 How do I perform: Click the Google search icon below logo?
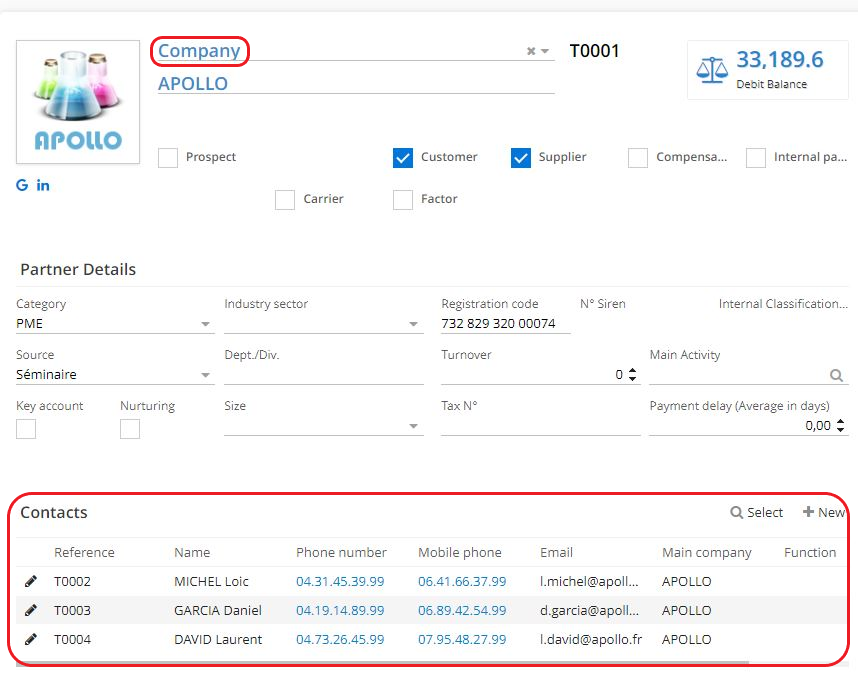(x=22, y=185)
